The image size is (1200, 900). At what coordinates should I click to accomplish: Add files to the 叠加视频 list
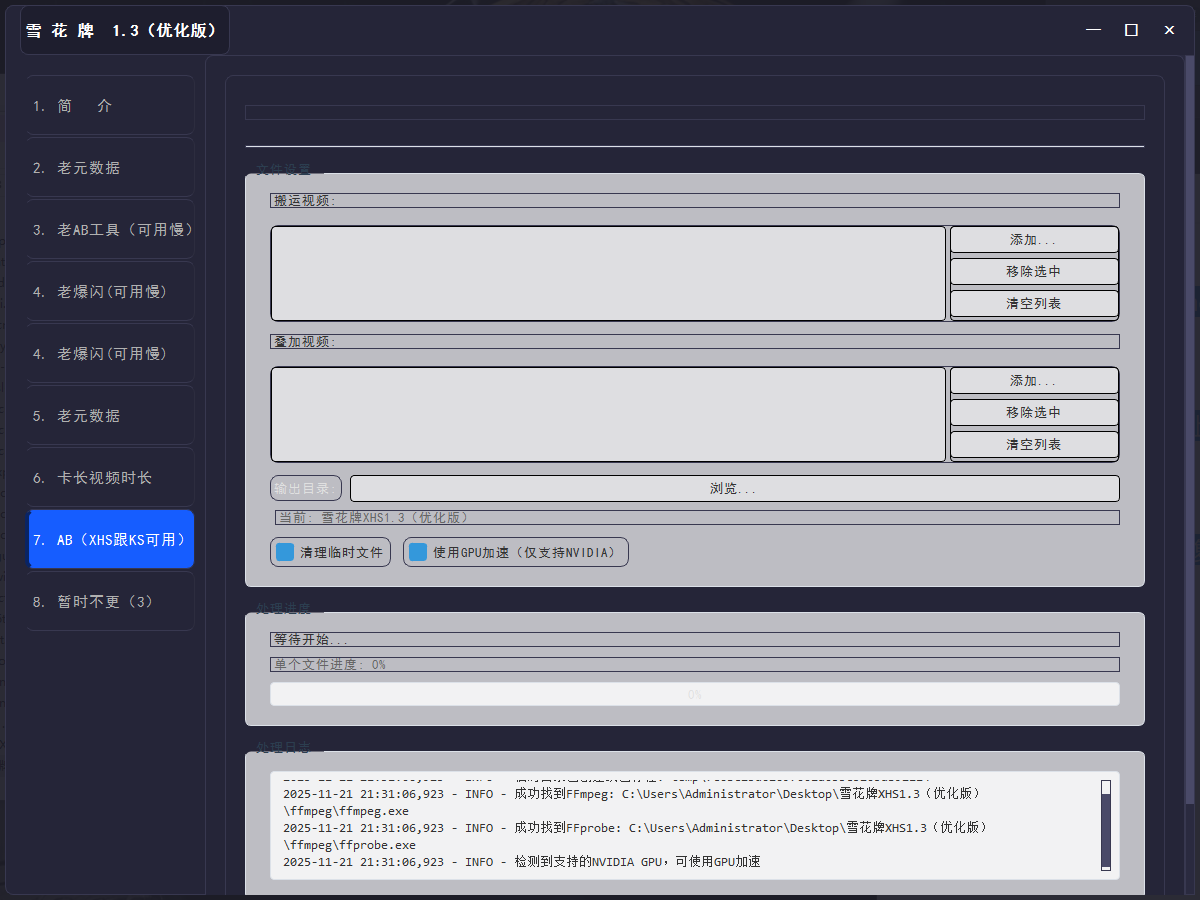click(1033, 381)
